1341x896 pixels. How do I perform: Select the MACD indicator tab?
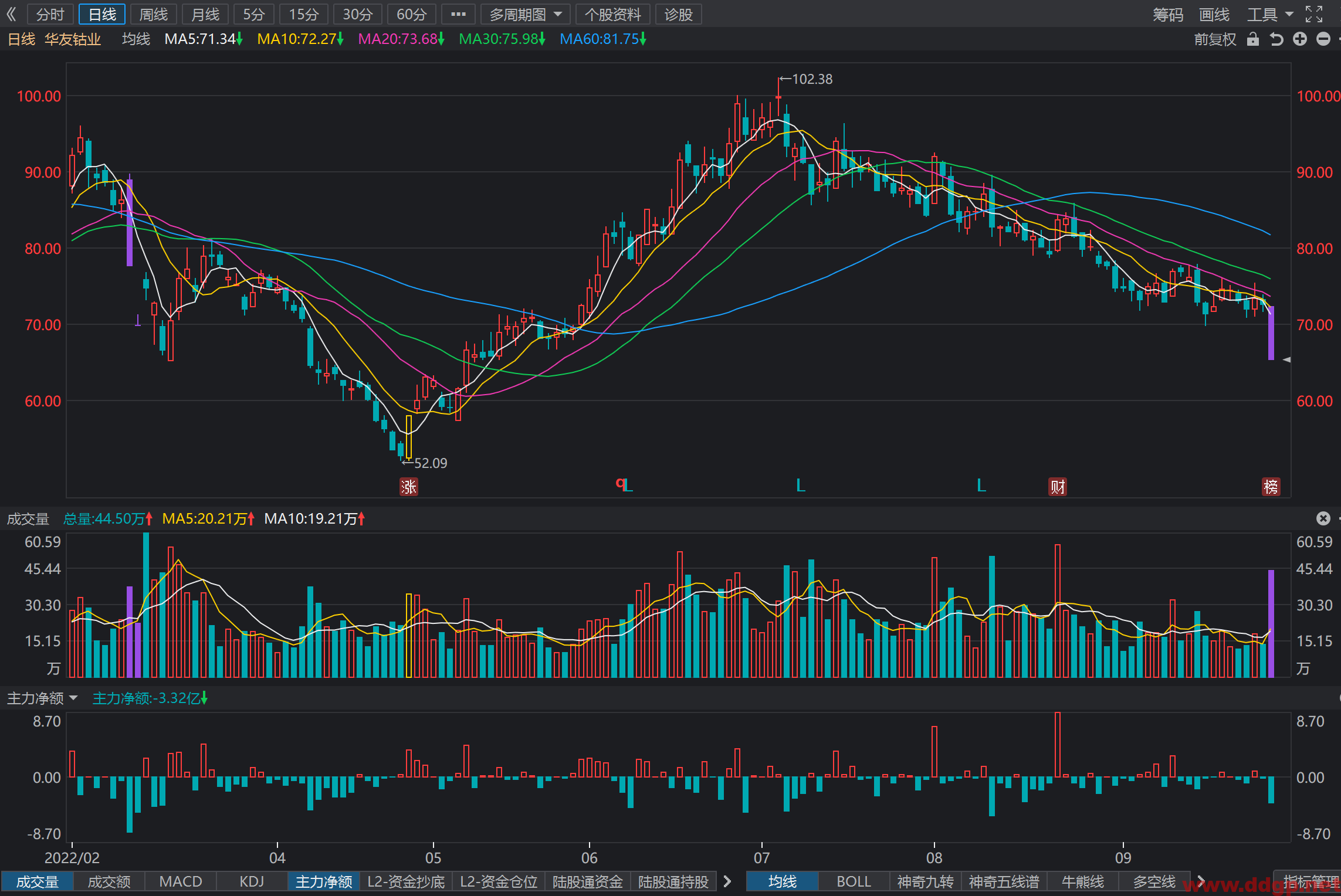pyautogui.click(x=181, y=882)
